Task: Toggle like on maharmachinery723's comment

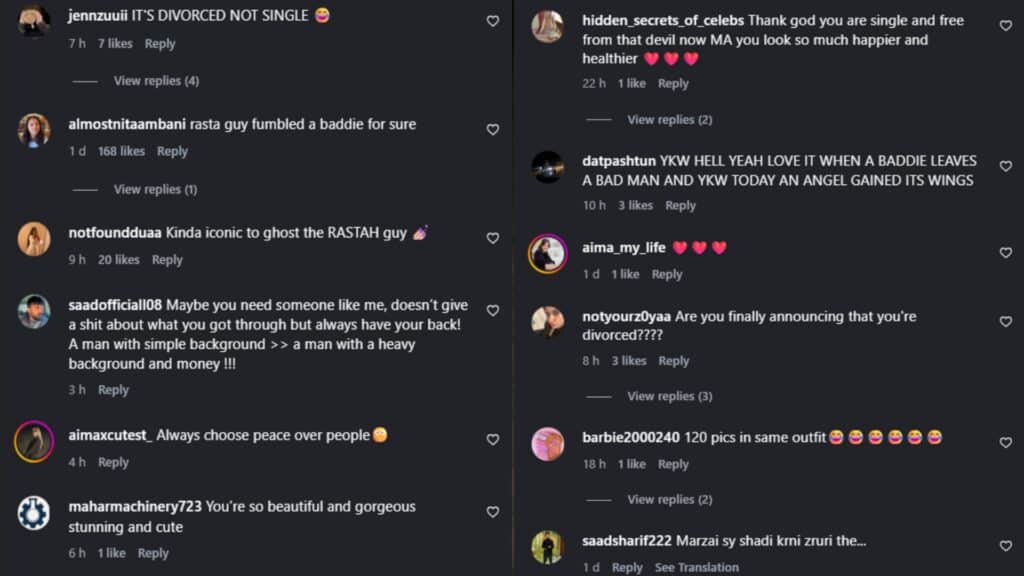Action: coord(493,512)
